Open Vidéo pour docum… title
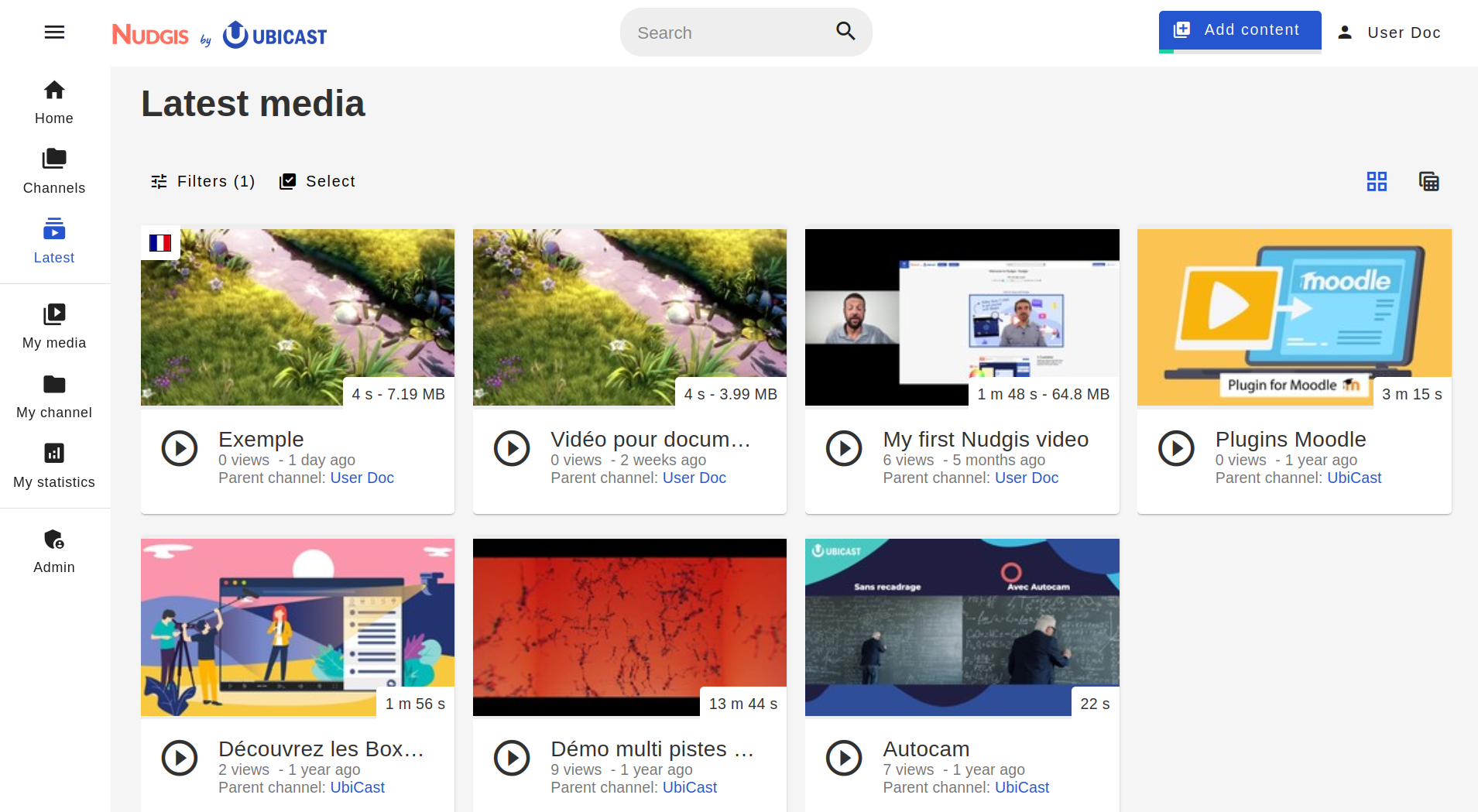Viewport: 1478px width, 812px height. tap(650, 439)
